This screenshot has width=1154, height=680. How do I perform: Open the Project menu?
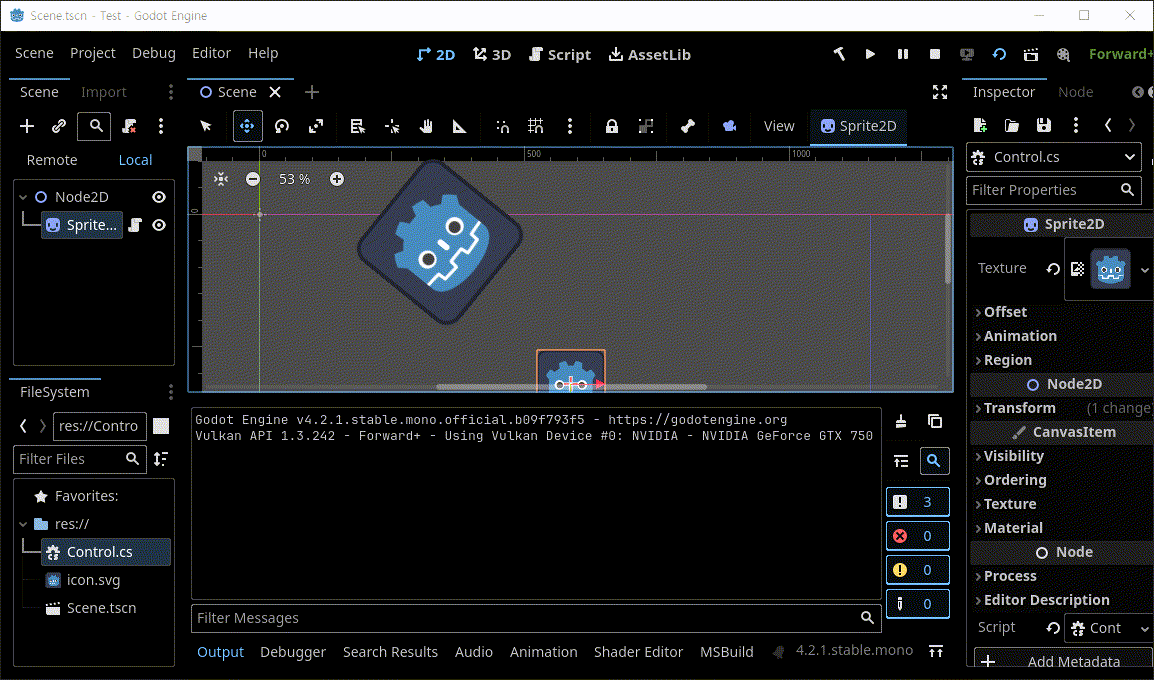93,53
